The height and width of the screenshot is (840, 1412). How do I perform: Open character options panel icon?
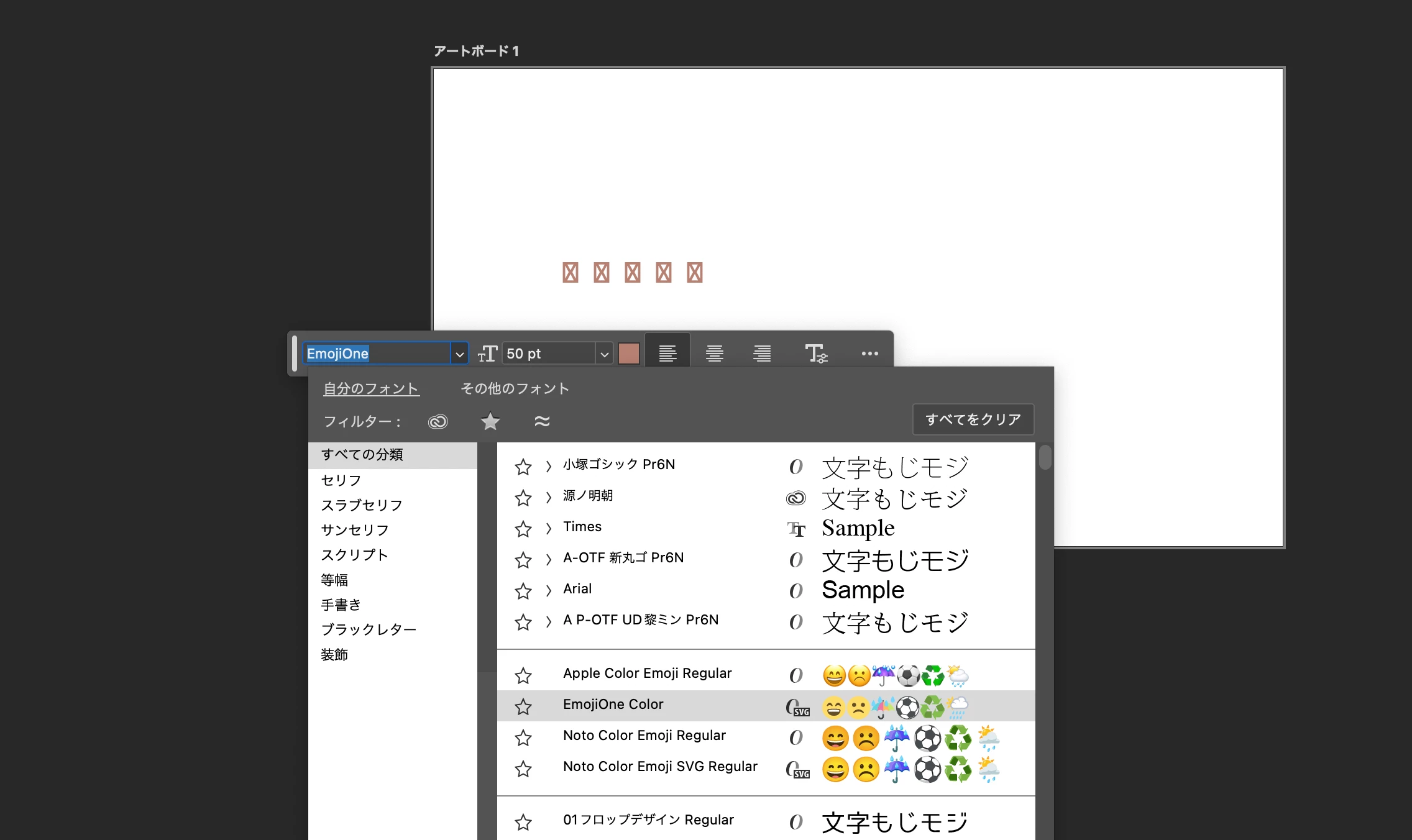tap(815, 354)
